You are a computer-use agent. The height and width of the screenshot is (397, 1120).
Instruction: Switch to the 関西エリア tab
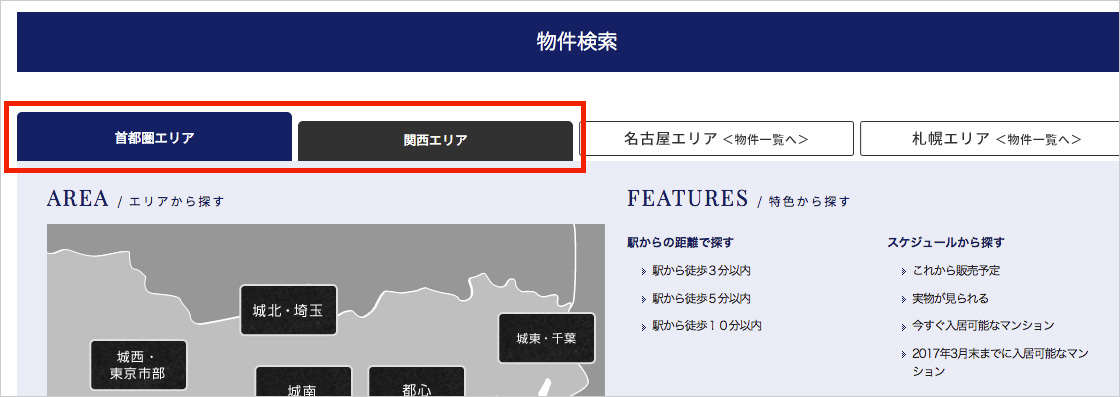tap(435, 141)
